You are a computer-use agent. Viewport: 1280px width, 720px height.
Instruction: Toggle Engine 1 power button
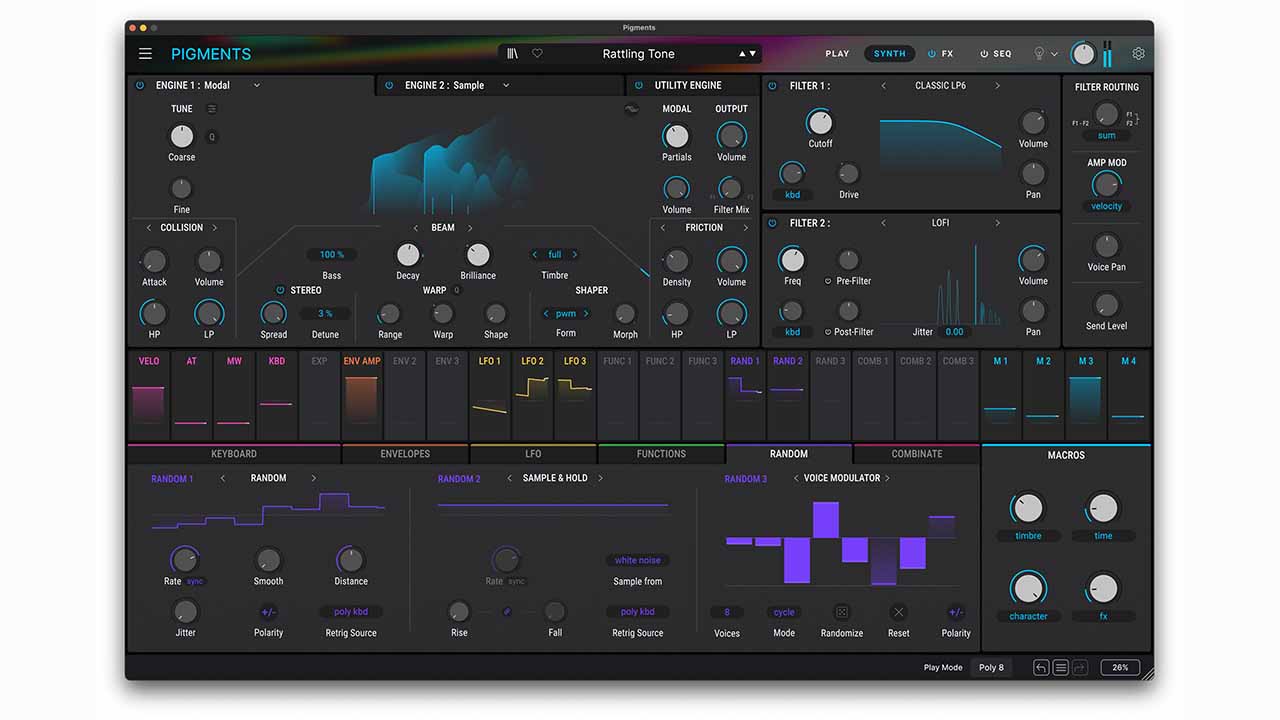(140, 86)
